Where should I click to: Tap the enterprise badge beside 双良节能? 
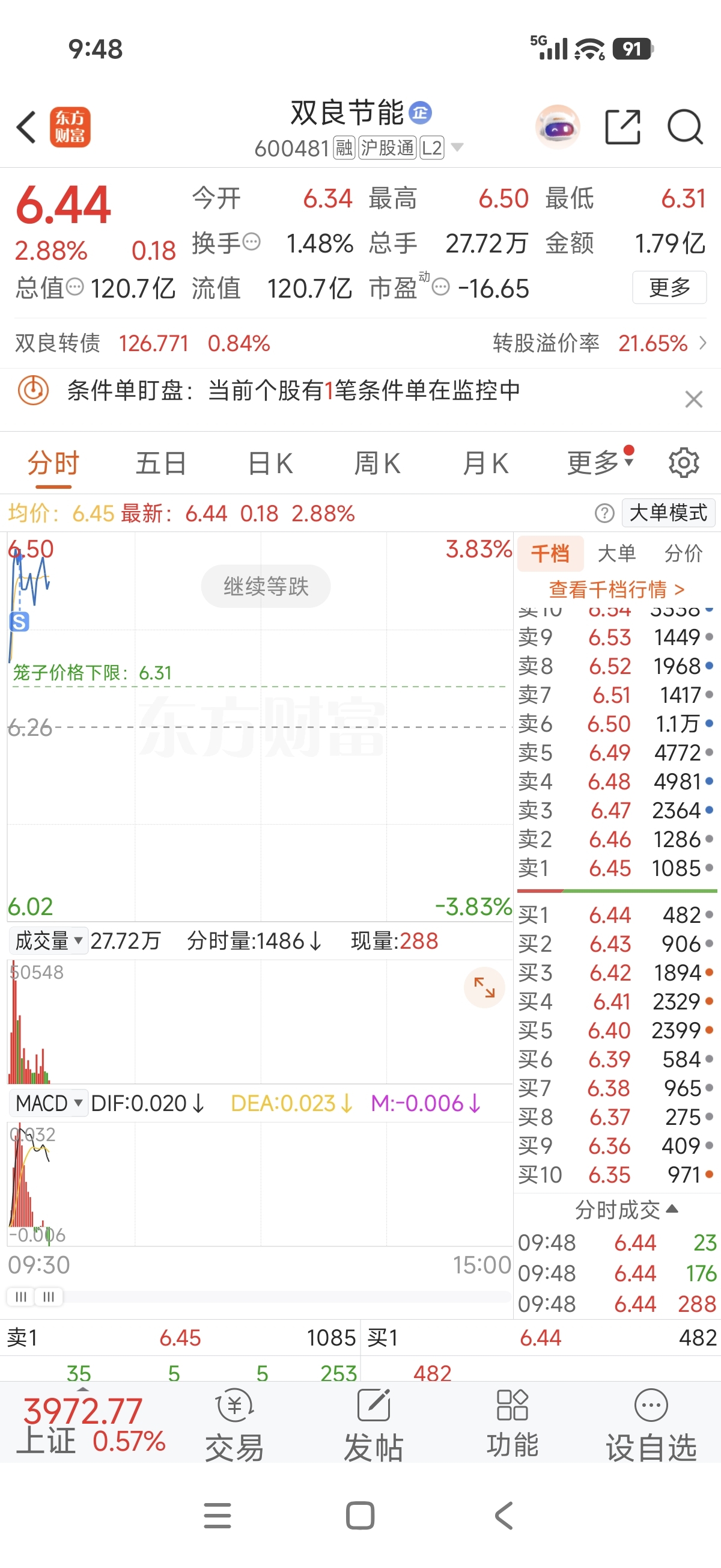coord(421,112)
